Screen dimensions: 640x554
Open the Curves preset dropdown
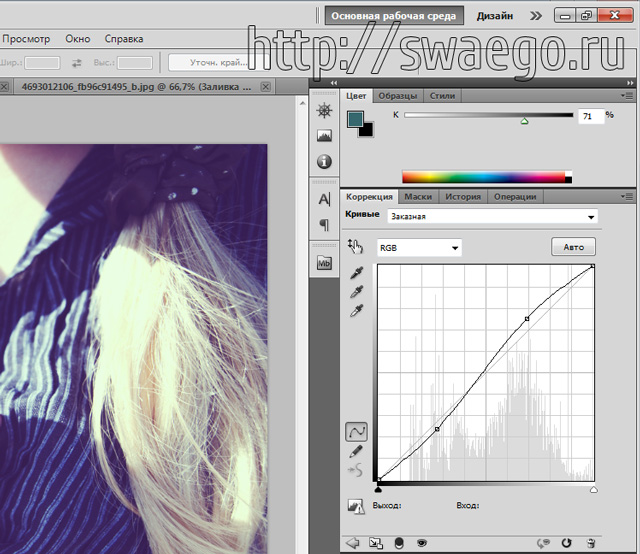(492, 216)
